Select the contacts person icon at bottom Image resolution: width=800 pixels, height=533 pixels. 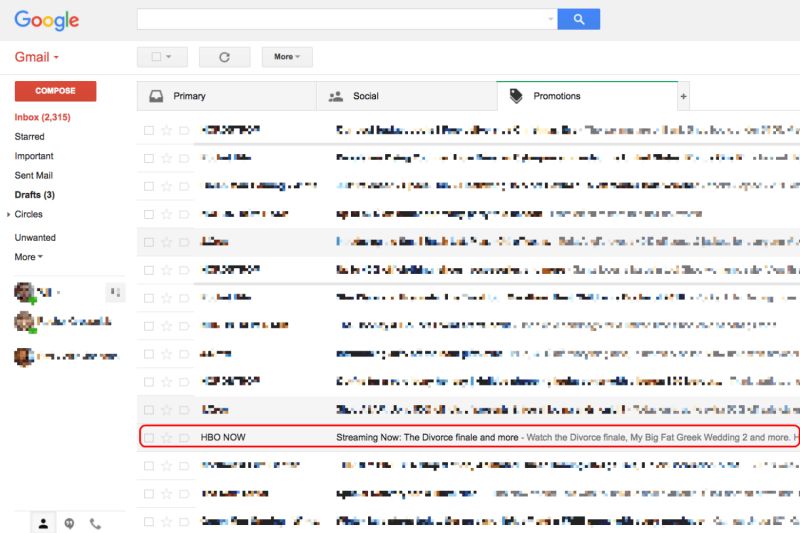pos(43,523)
